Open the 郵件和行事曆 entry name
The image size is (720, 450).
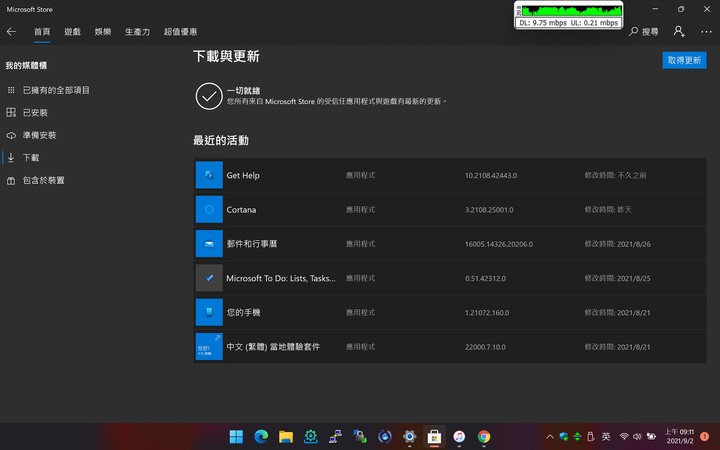tap(252, 244)
